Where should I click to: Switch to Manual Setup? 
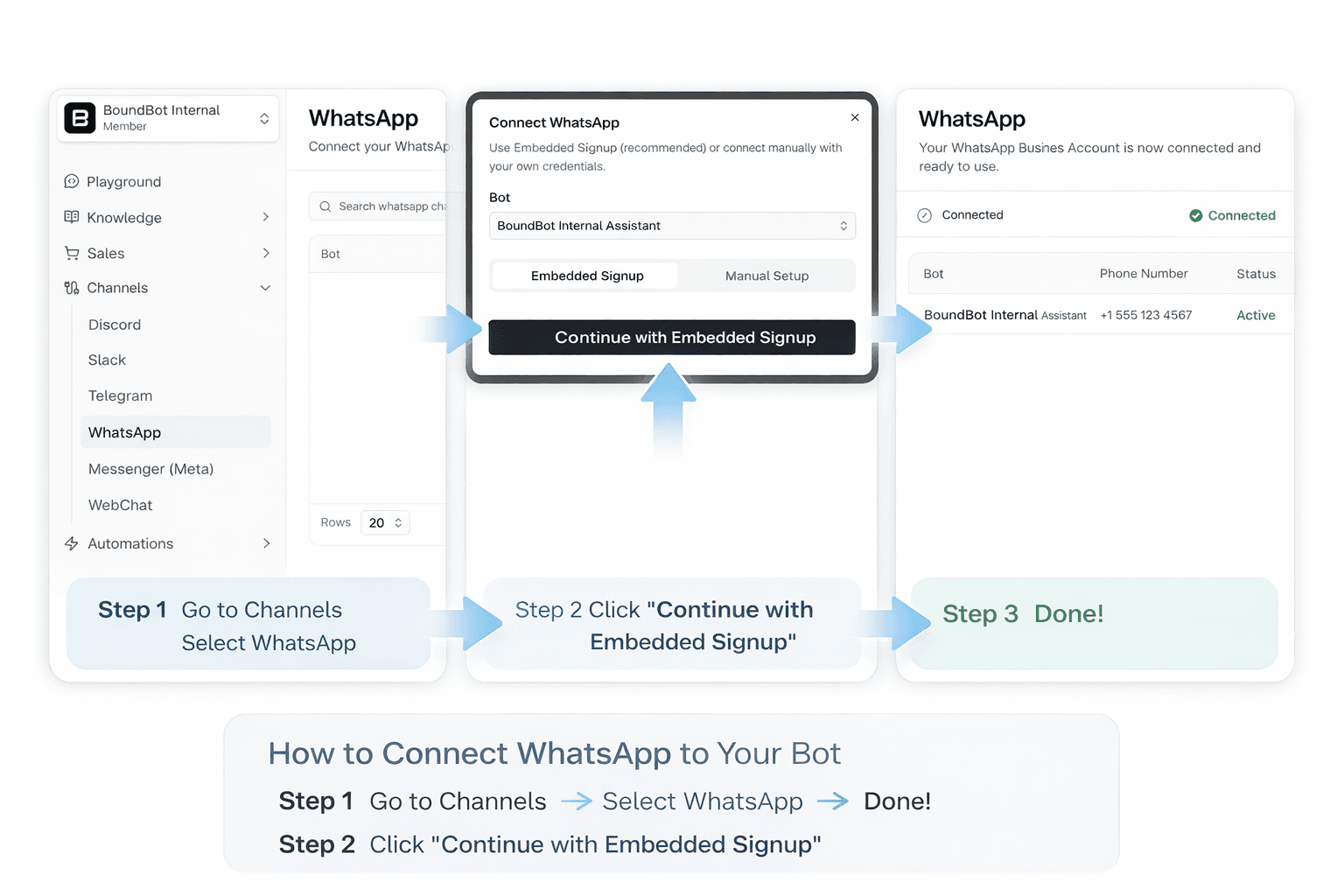tap(766, 276)
